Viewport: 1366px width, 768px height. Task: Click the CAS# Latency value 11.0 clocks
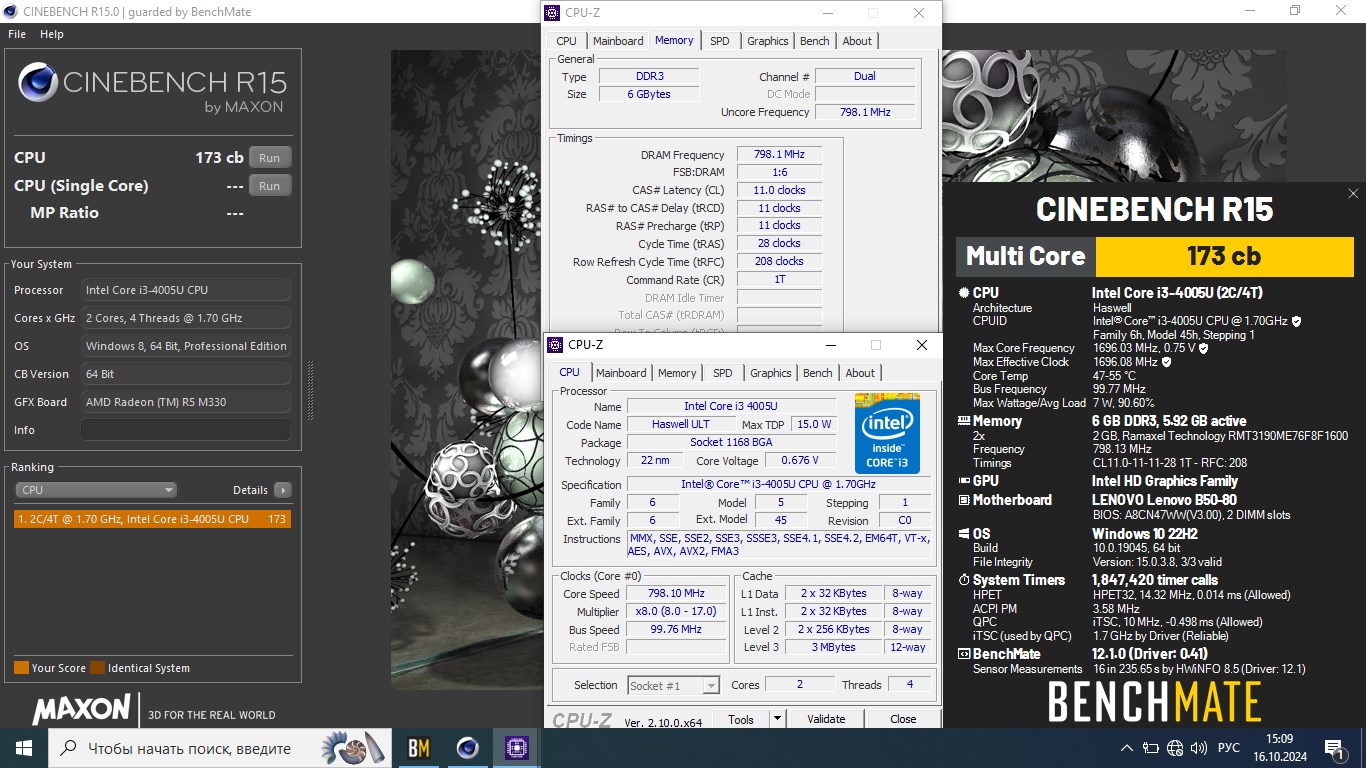[779, 190]
